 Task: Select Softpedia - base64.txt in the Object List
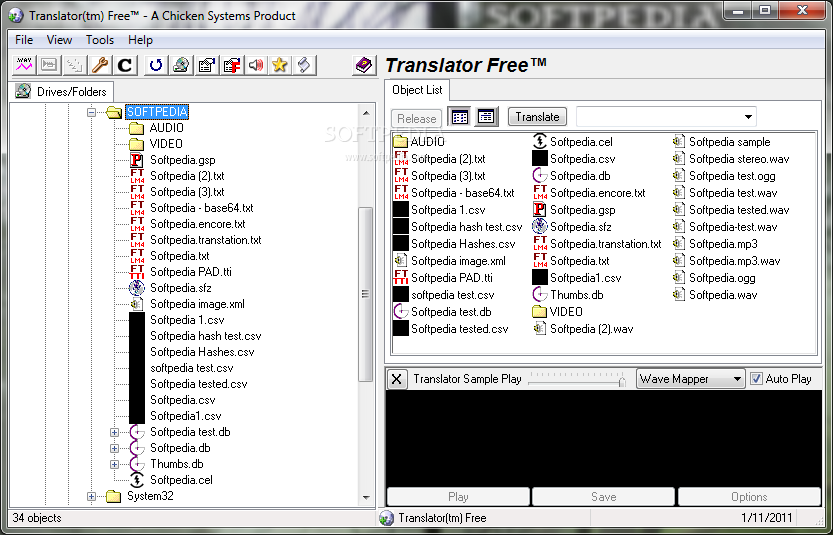pyautogui.click(x=463, y=193)
